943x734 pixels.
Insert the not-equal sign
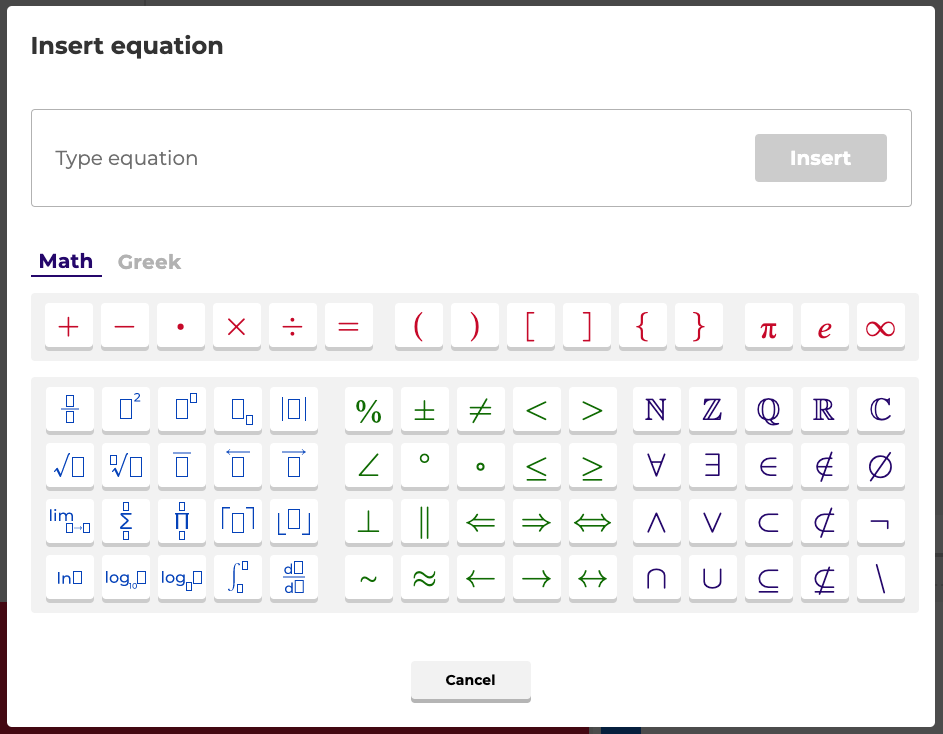(480, 409)
